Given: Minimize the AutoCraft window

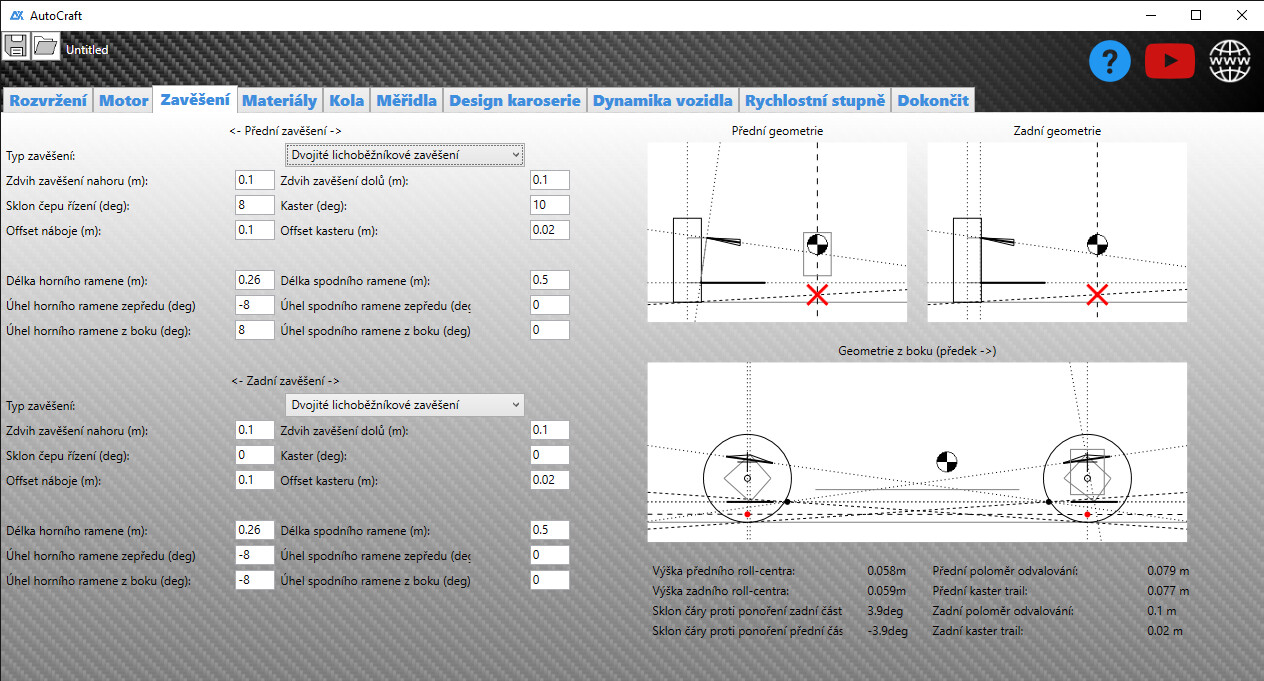Looking at the screenshot, I should tap(1149, 15).
